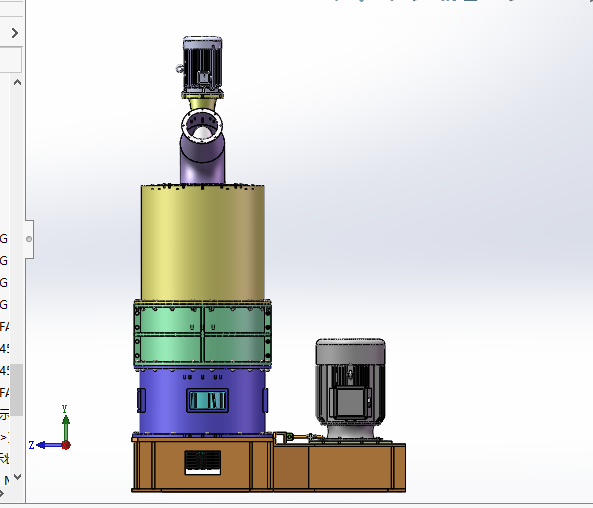Select the small top motor on the model
Screen dimensions: 593x508
202,66
